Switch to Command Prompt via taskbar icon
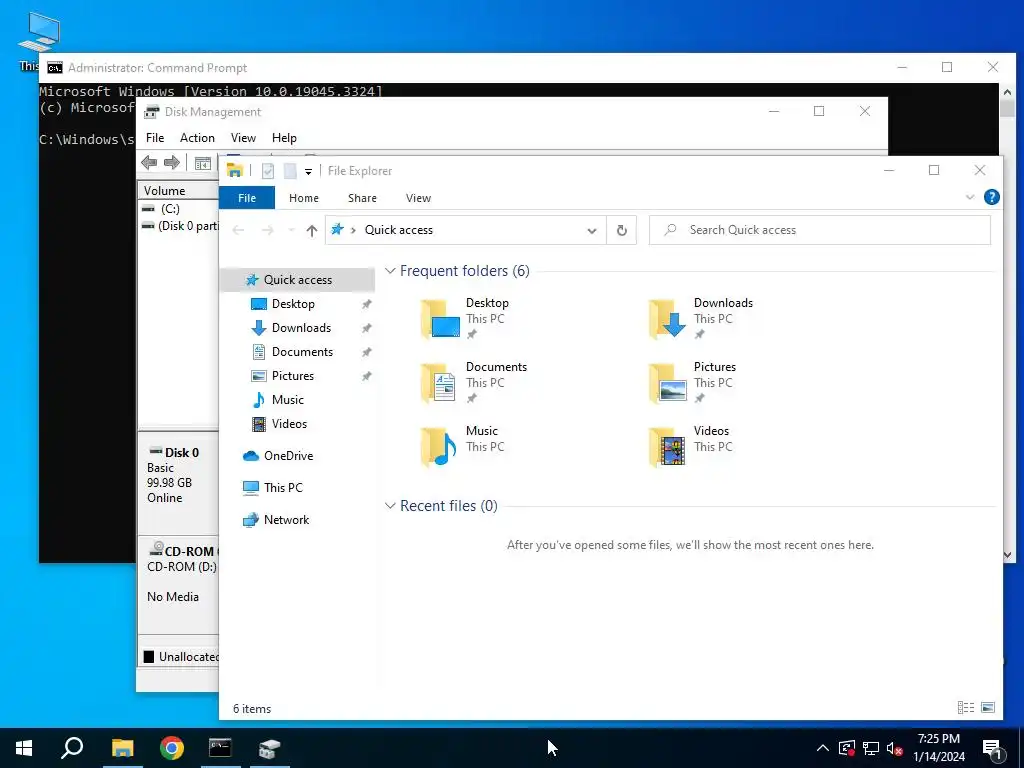 [220, 748]
